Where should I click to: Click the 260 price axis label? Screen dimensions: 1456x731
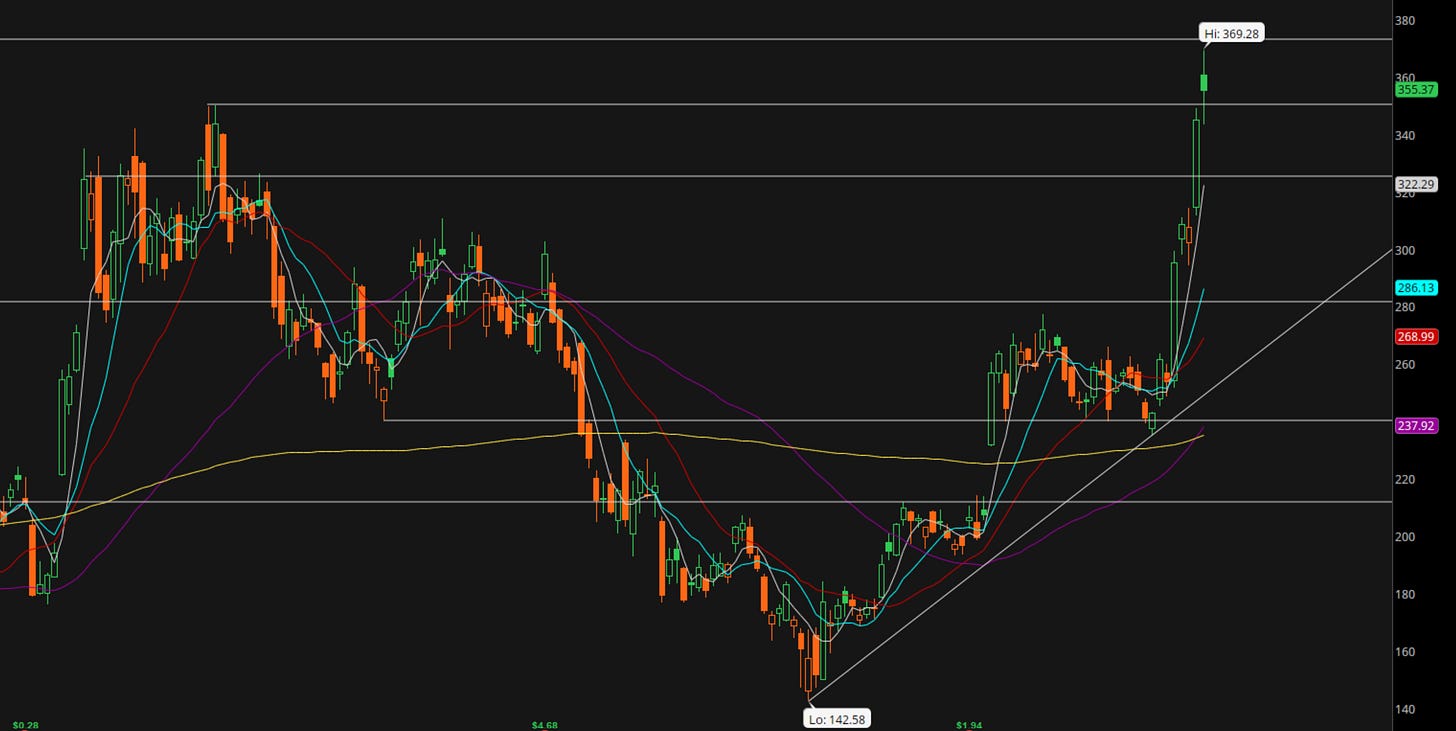1405,364
